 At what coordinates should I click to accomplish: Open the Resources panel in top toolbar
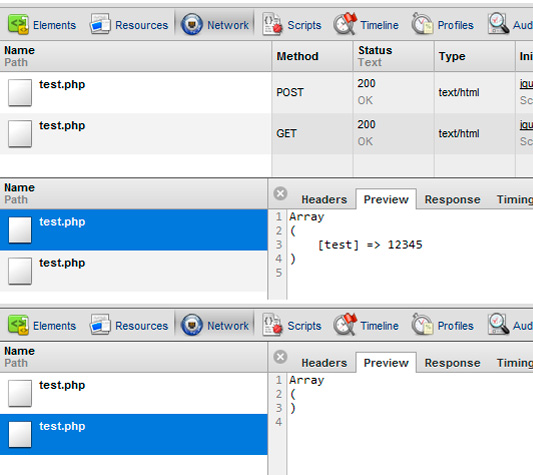129,25
